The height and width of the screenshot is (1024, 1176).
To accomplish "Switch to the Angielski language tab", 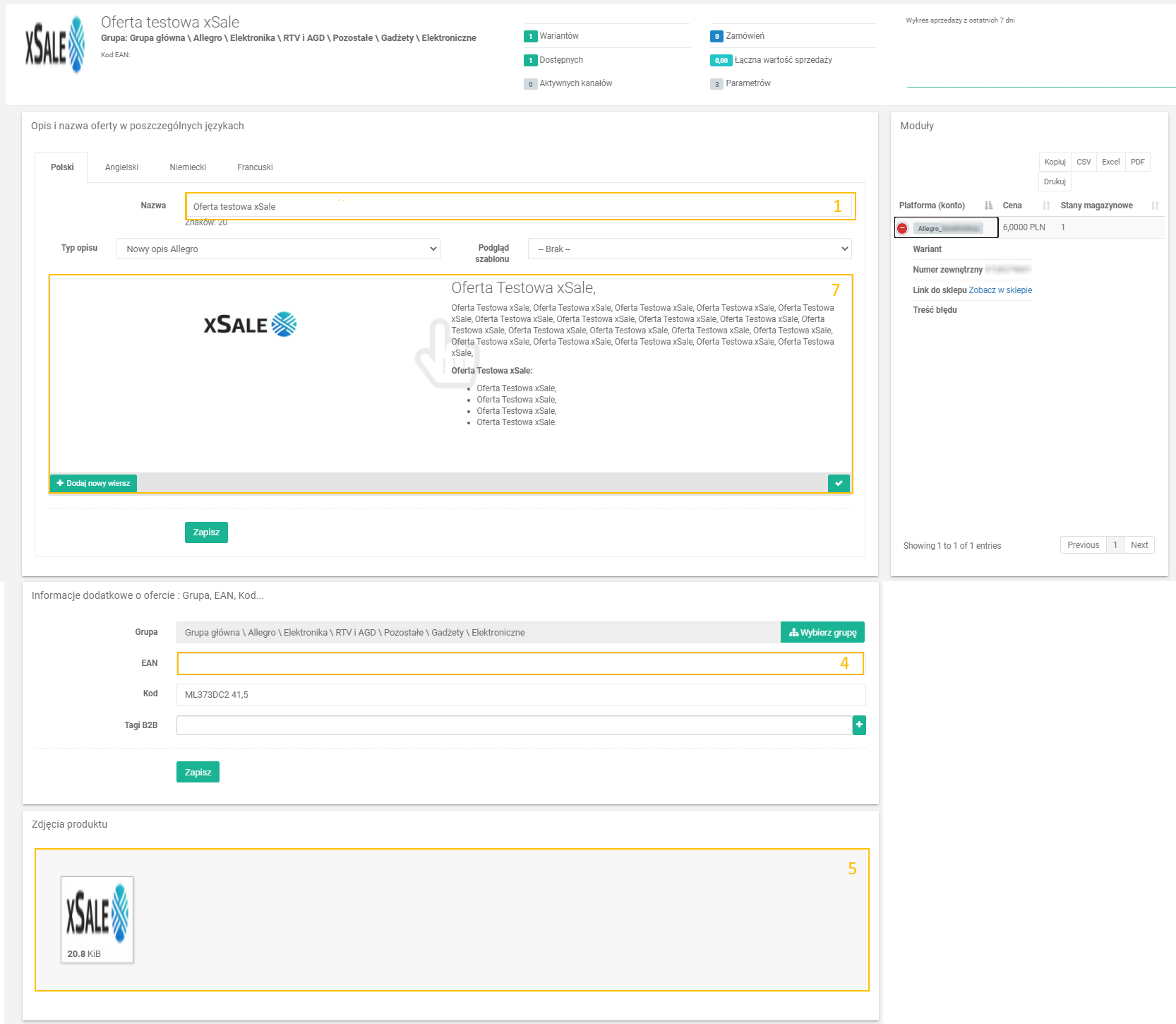I will pyautogui.click(x=121, y=167).
